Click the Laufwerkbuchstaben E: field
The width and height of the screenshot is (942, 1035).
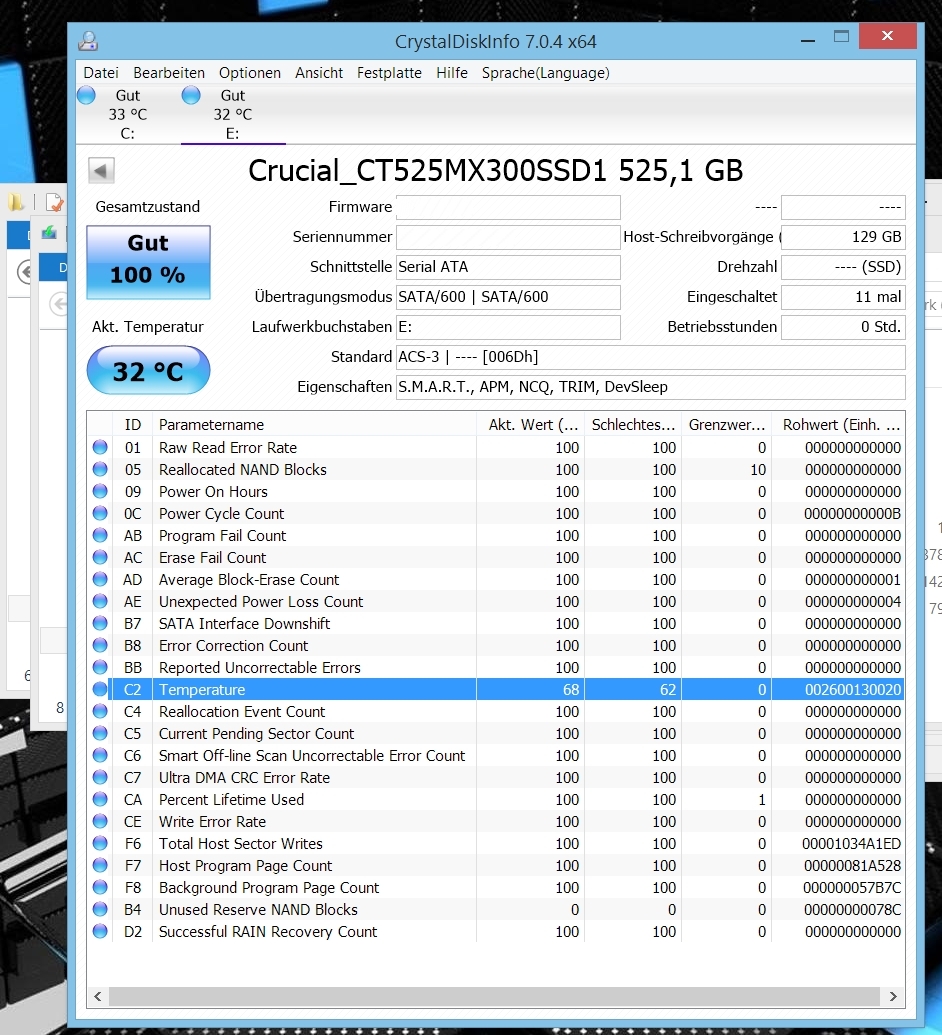tap(508, 327)
